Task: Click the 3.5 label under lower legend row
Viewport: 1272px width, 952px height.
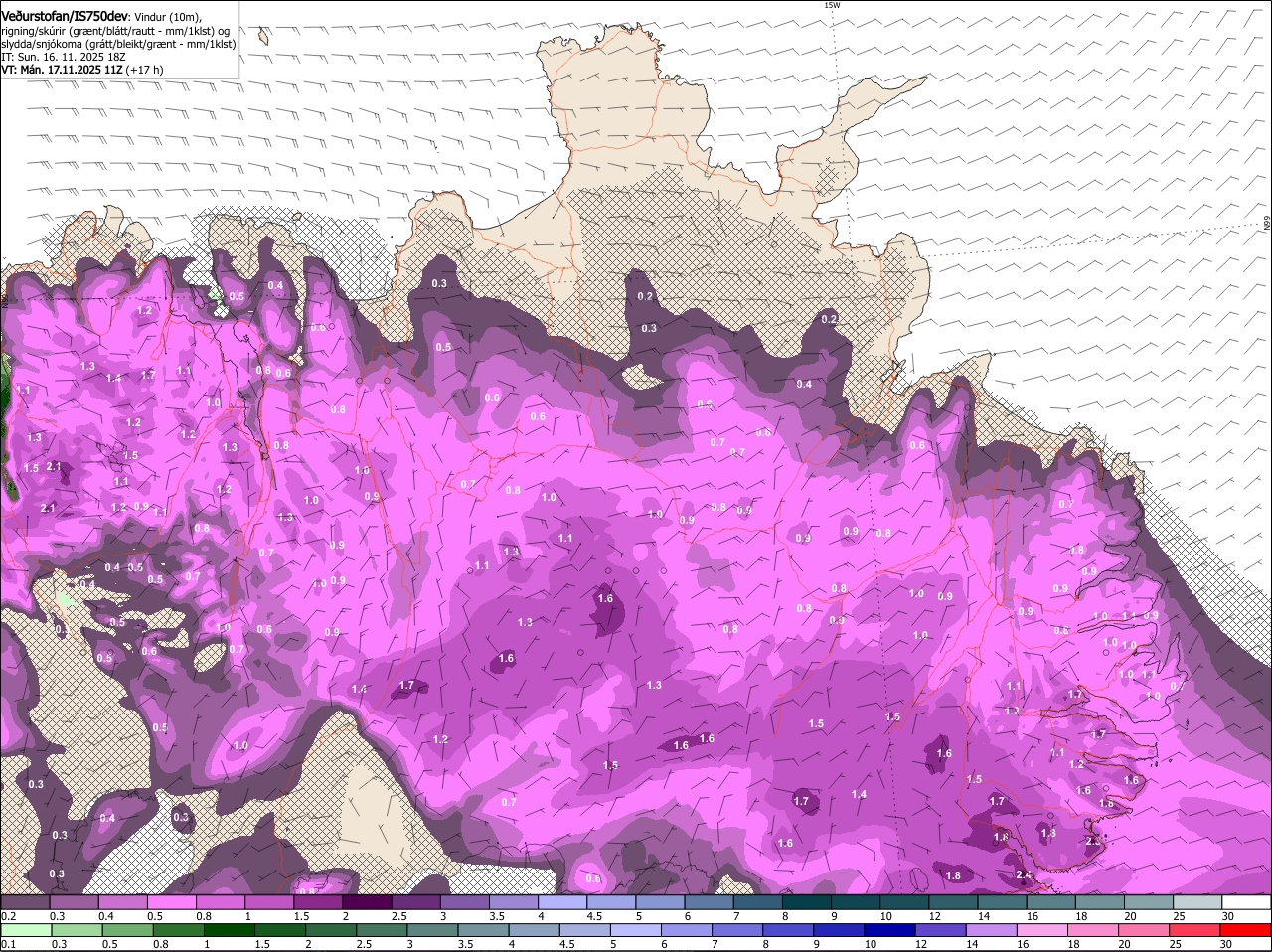Action: (x=465, y=943)
